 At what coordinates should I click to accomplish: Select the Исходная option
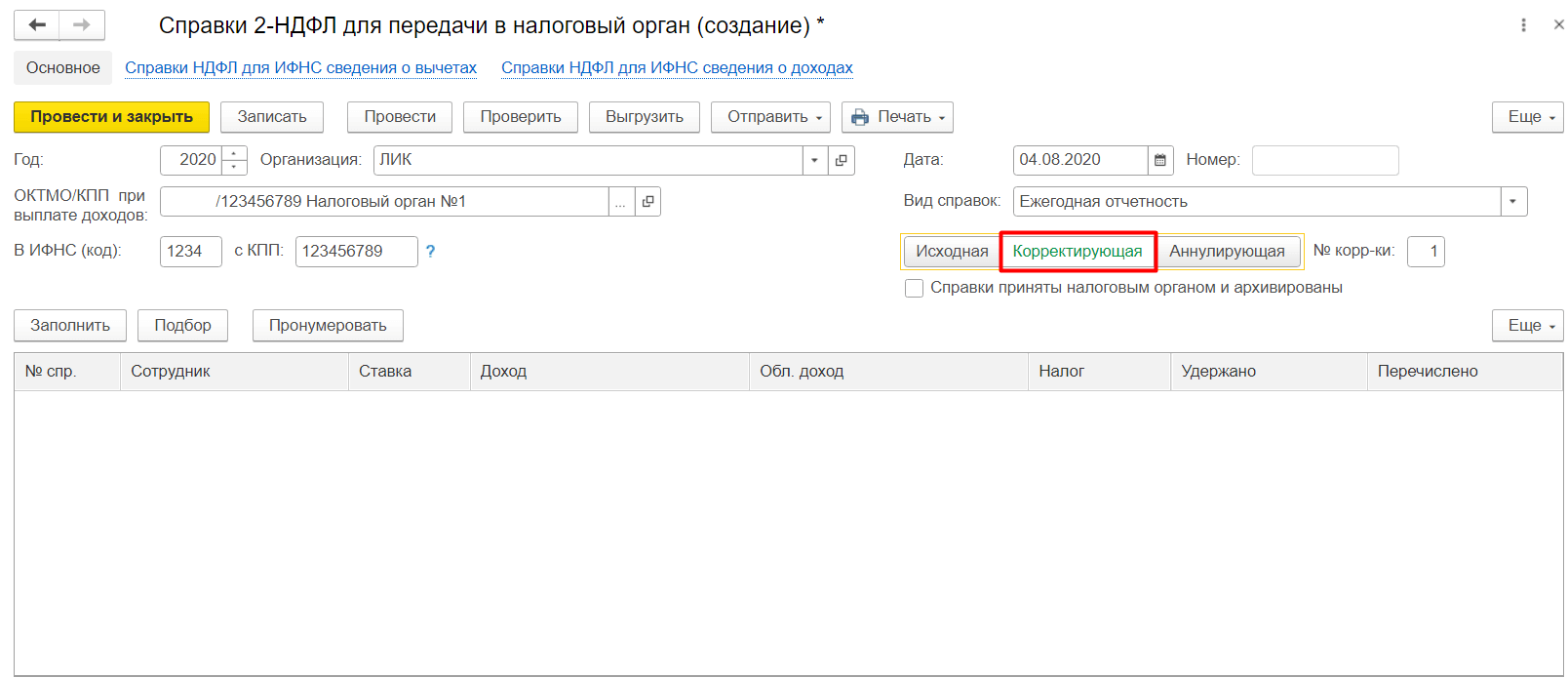[952, 251]
